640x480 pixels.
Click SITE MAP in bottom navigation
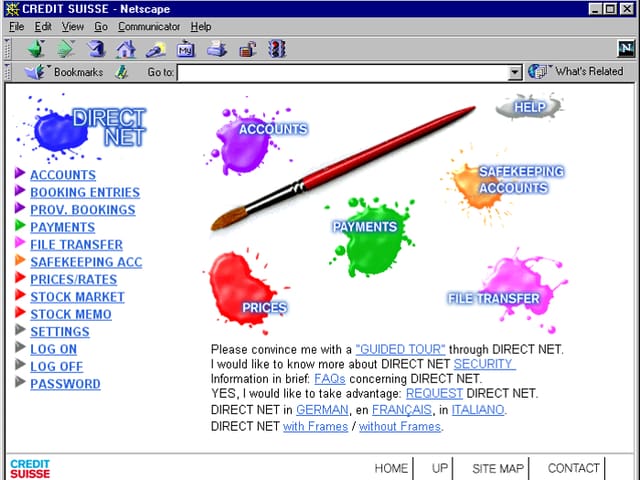498,468
